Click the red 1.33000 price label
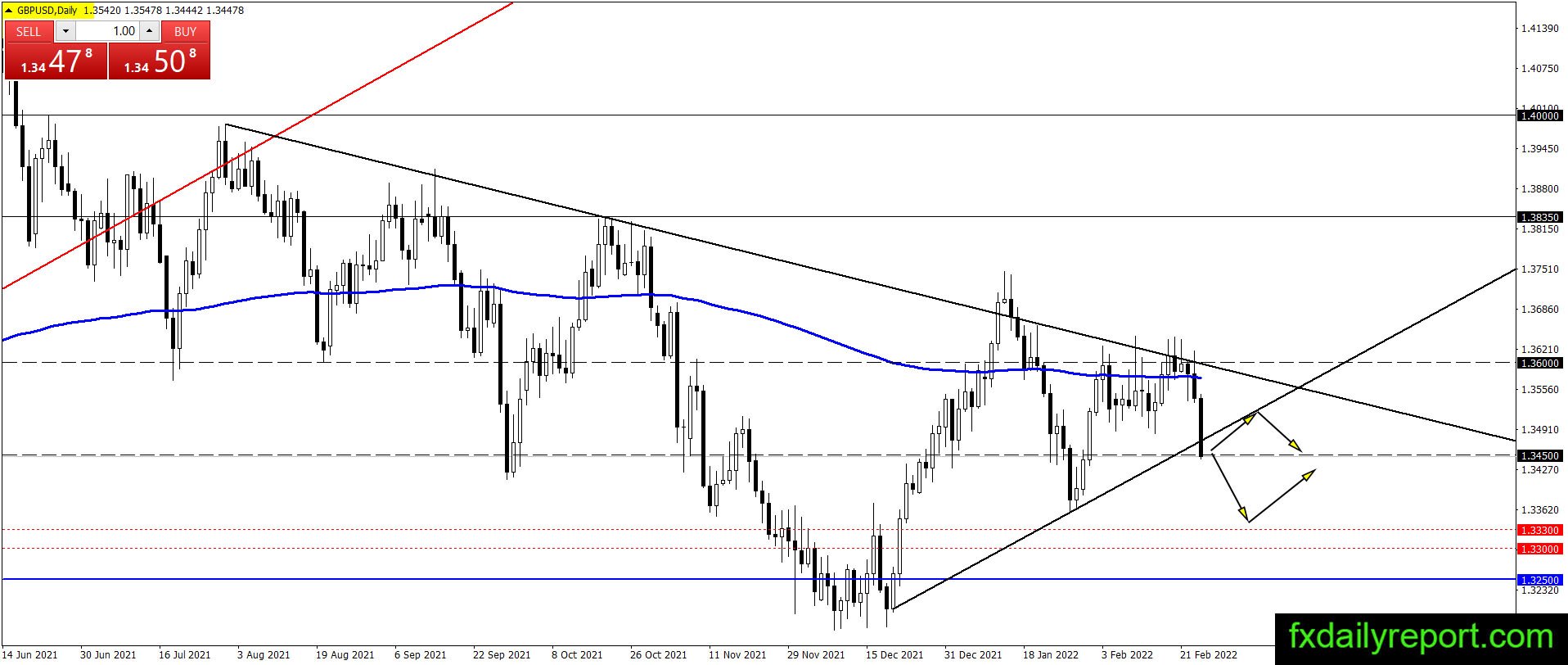1568x665 pixels. [1539, 550]
